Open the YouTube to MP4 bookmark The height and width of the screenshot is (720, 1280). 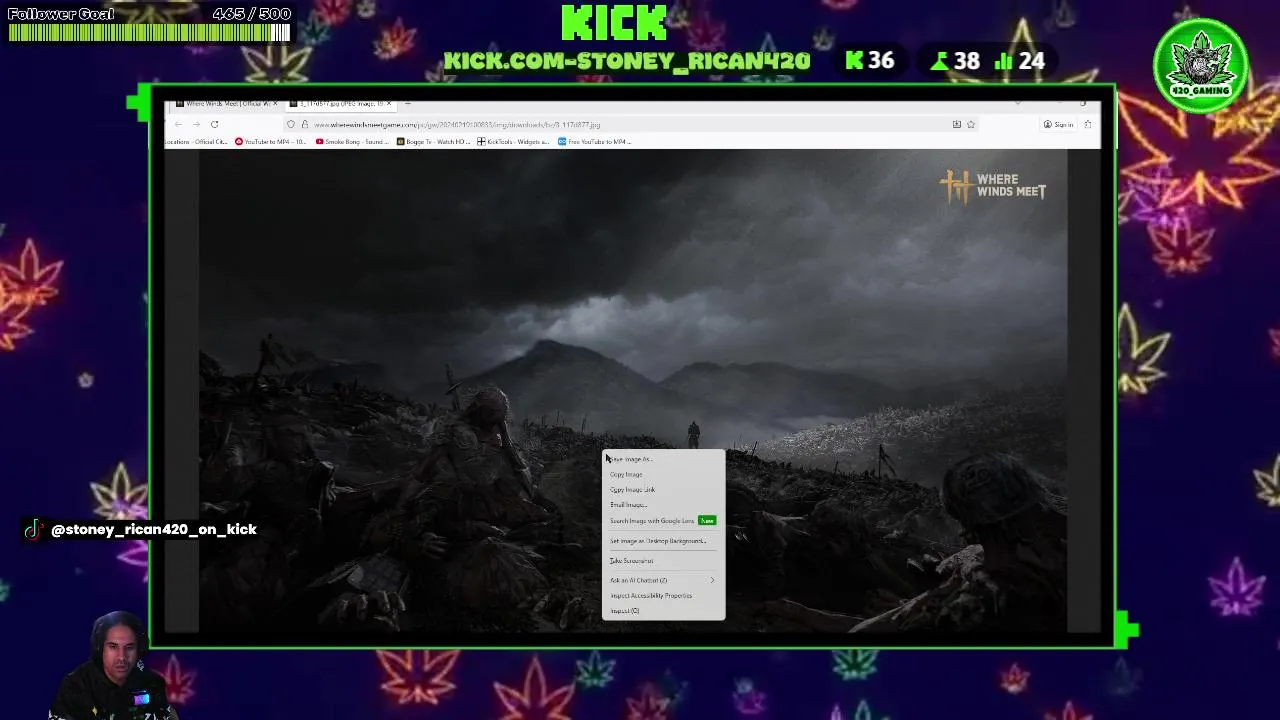click(x=270, y=142)
